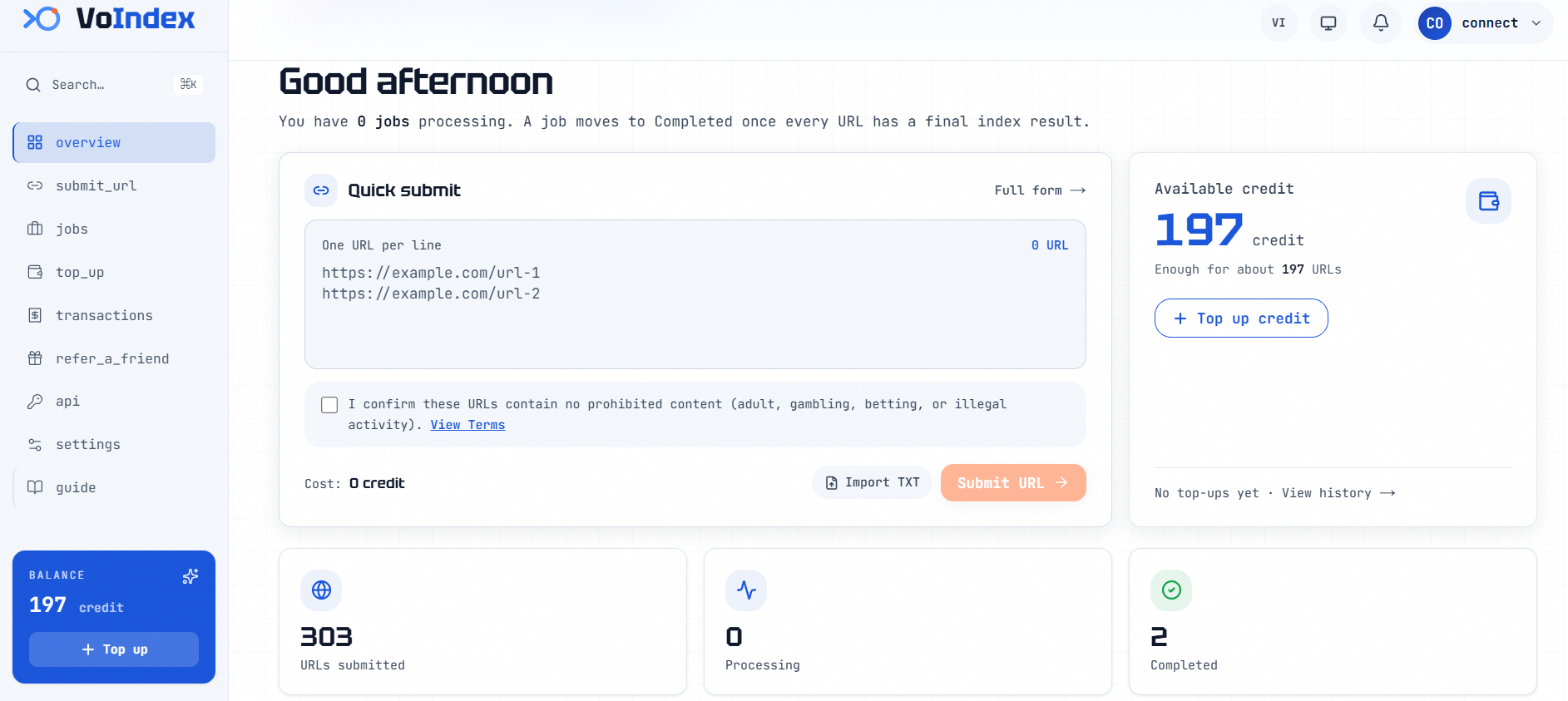Click the globe icon on URLs submitted card
The image size is (1568, 701).
coord(321,590)
